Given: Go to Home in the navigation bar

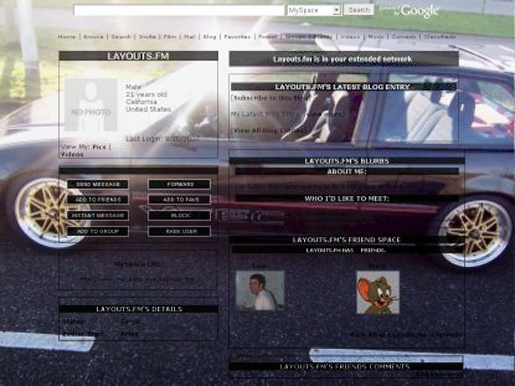Looking at the screenshot, I should click(x=67, y=37).
